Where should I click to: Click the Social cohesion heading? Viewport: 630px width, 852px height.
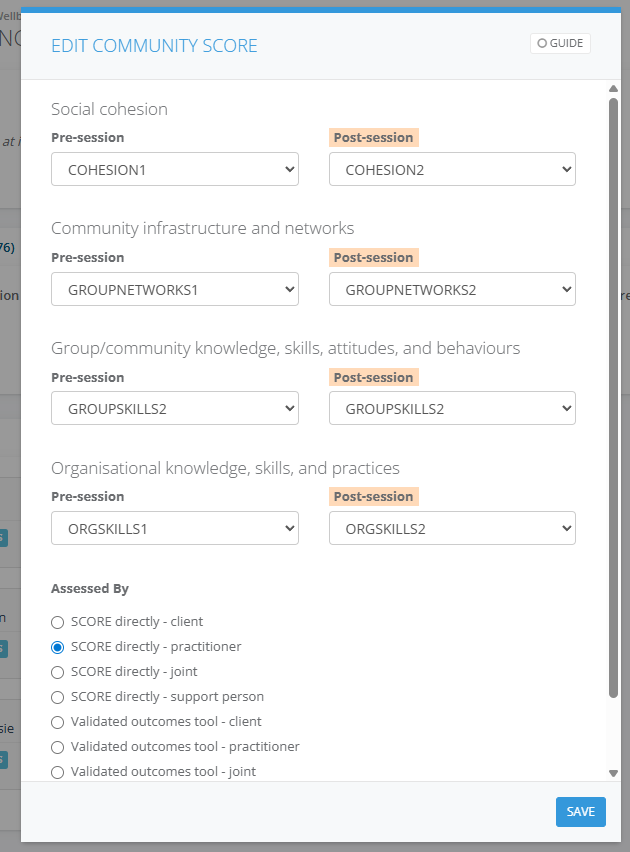coord(109,109)
